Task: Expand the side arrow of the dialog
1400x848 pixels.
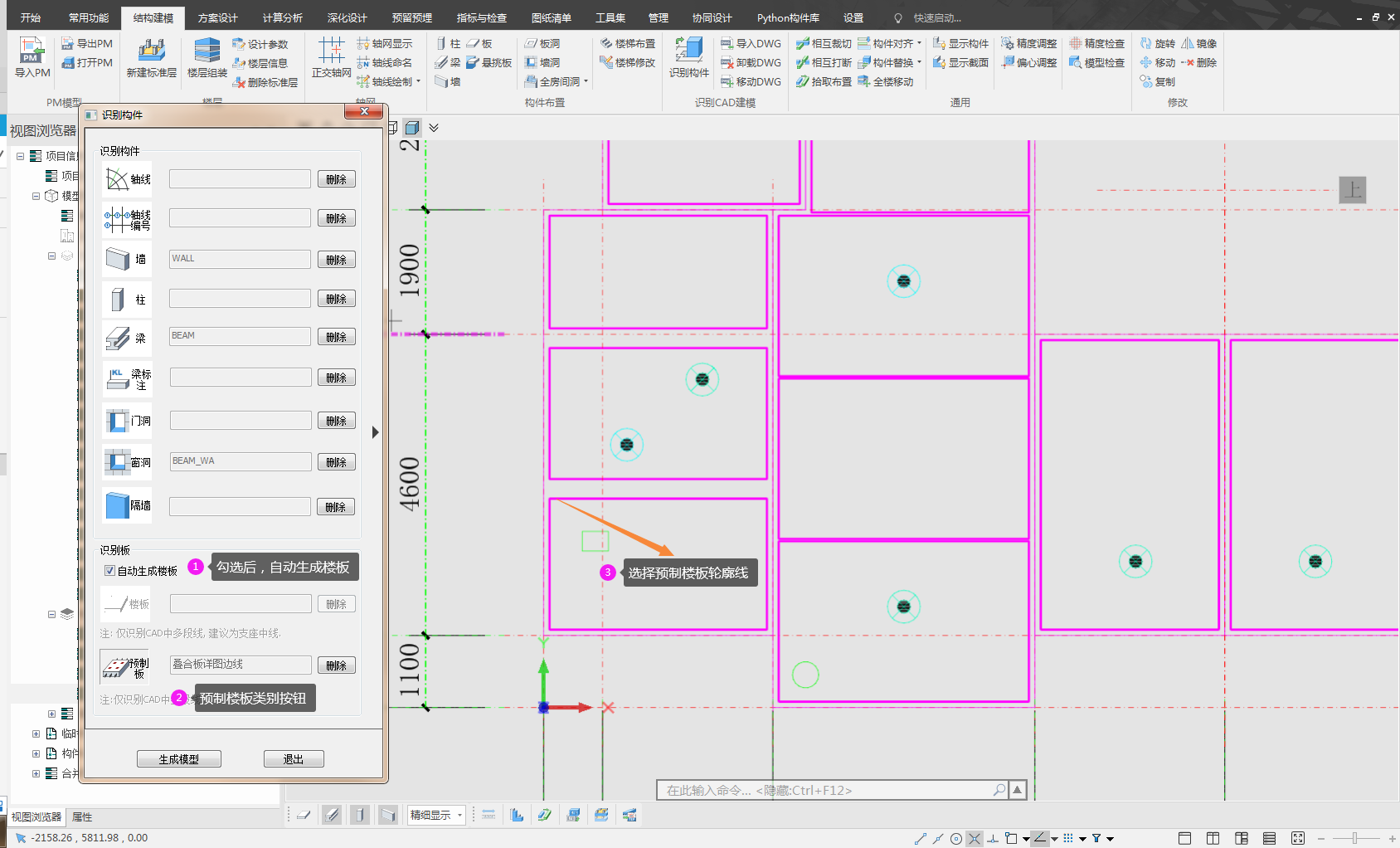Action: 375,432
